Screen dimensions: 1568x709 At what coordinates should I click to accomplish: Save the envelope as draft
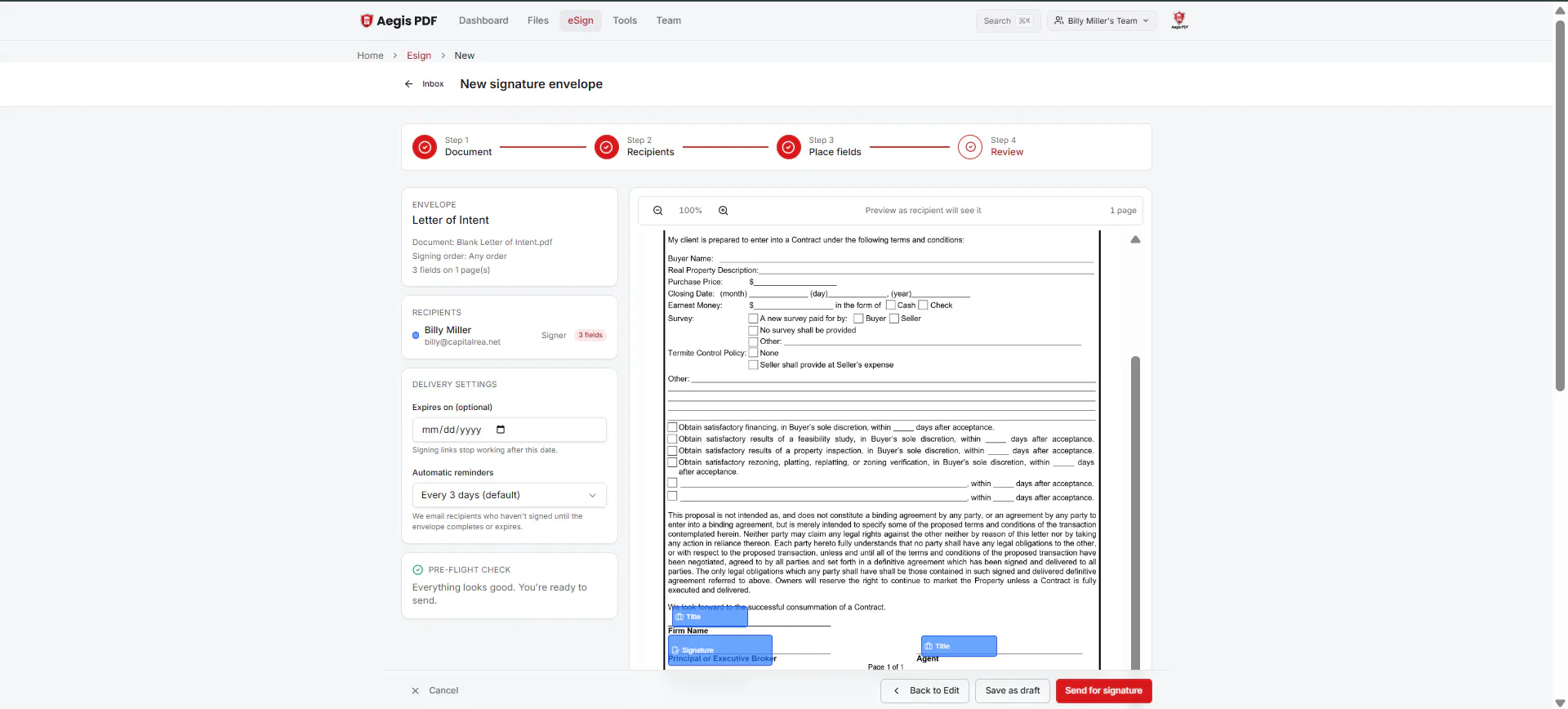[x=1013, y=691]
